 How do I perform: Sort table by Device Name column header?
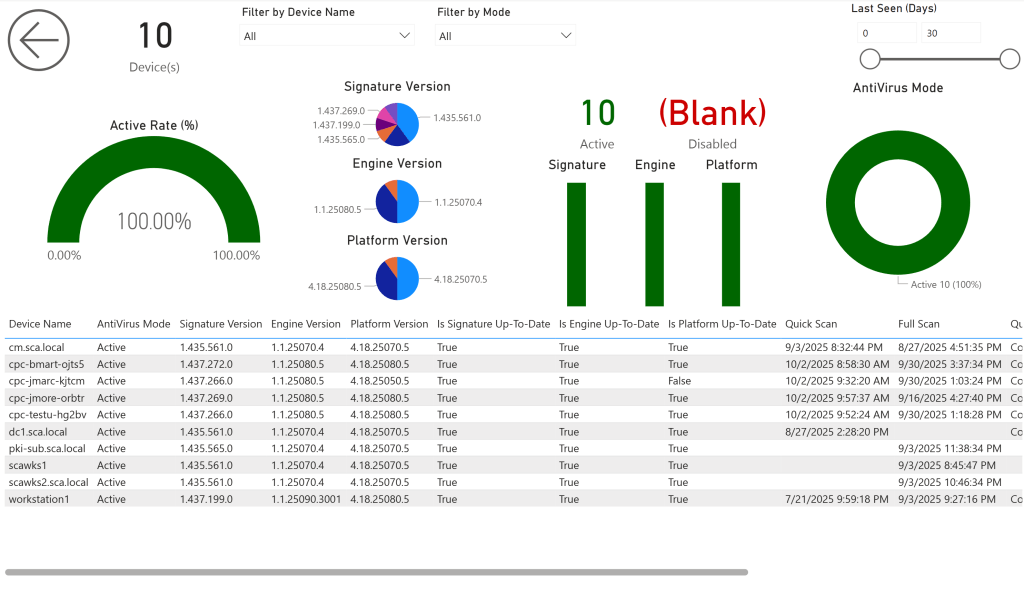[40, 324]
